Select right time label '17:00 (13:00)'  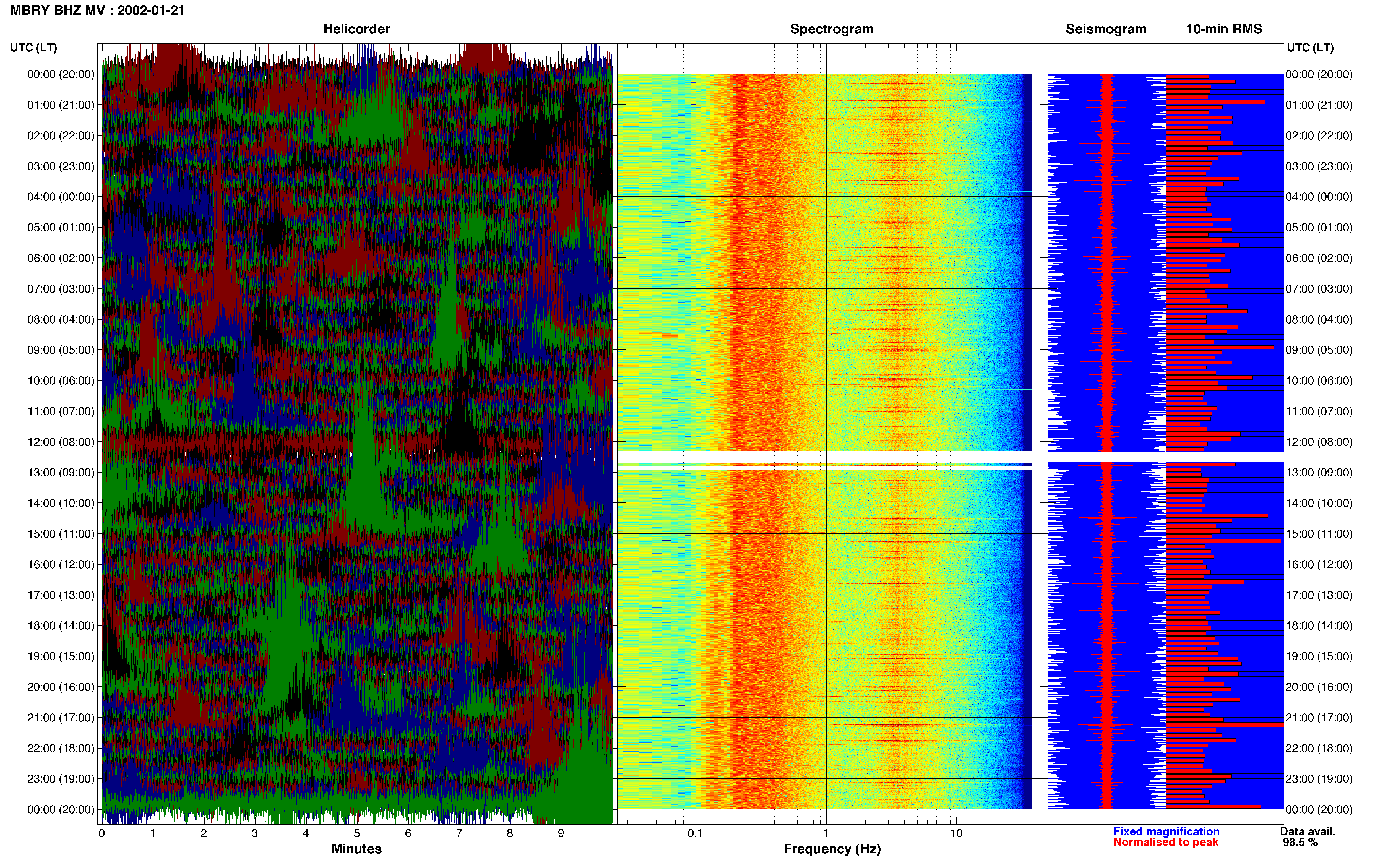(1319, 595)
